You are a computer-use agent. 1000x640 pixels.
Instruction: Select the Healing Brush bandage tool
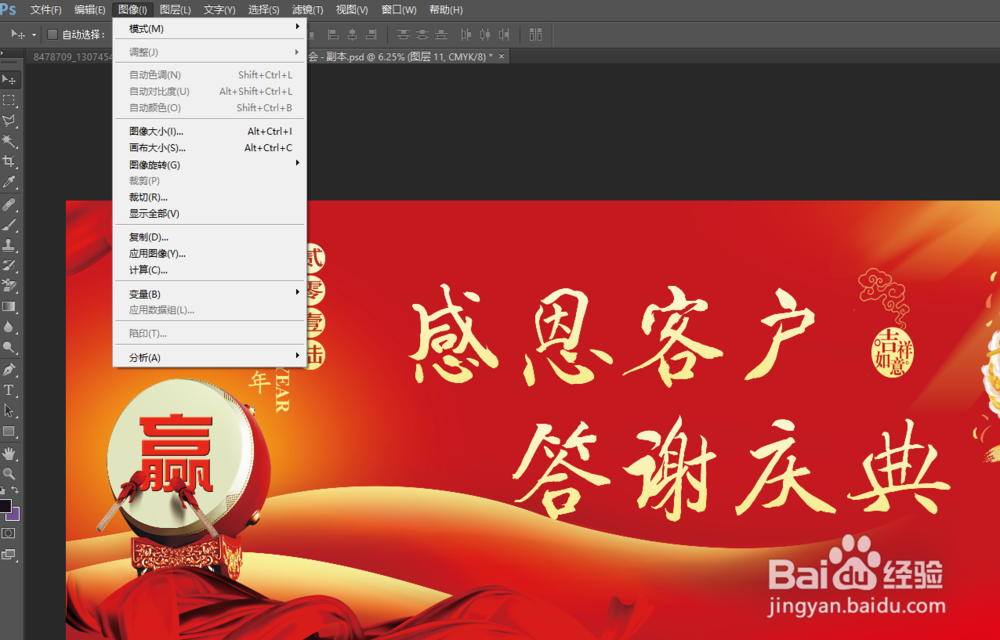[9, 205]
